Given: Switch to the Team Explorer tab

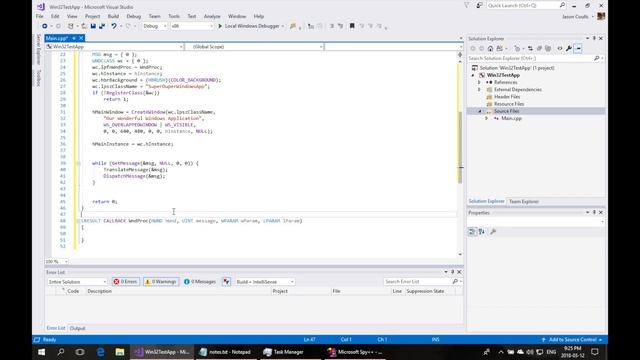Looking at the screenshot, I should 524,202.
